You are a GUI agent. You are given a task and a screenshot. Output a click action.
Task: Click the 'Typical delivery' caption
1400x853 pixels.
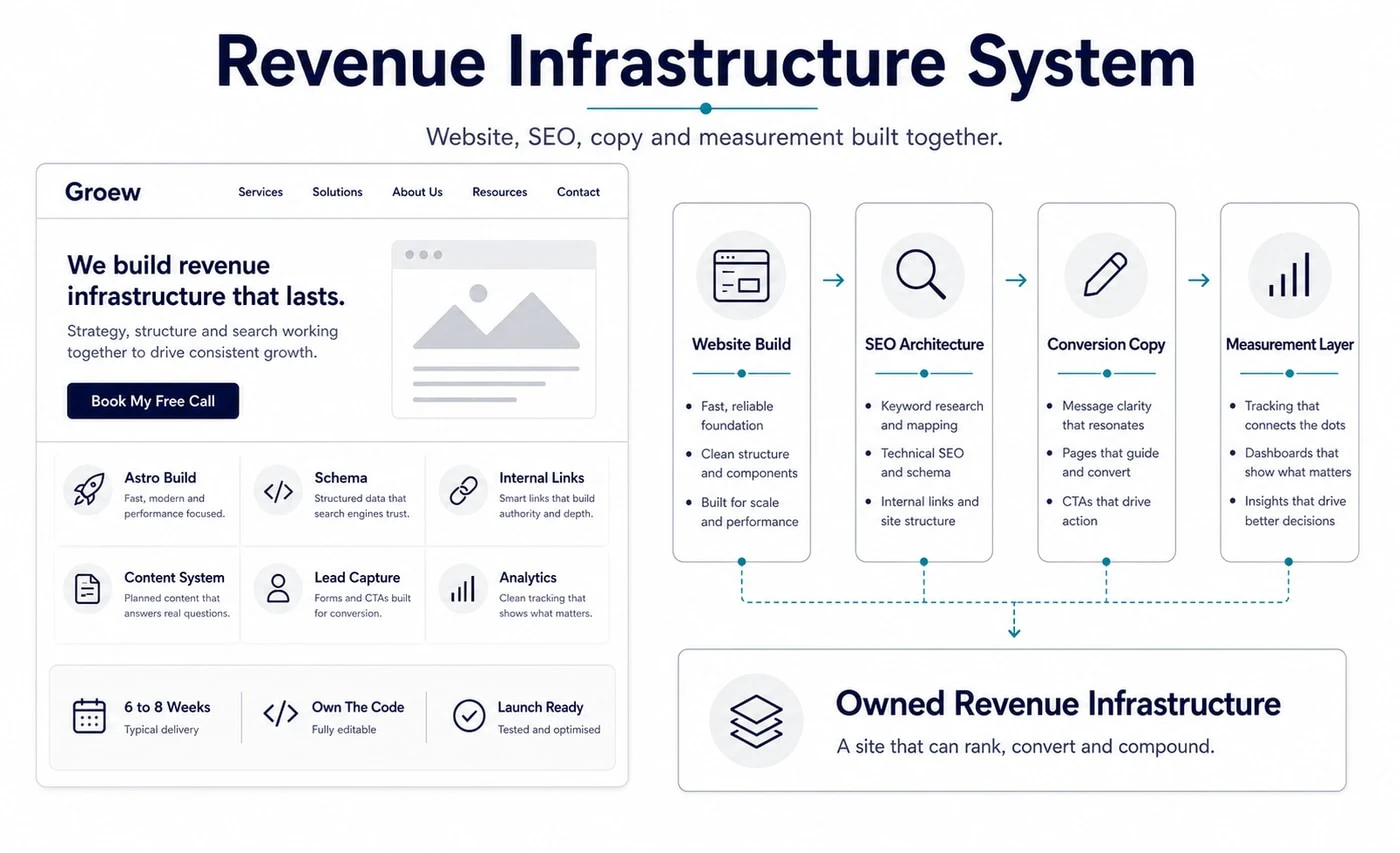point(161,730)
